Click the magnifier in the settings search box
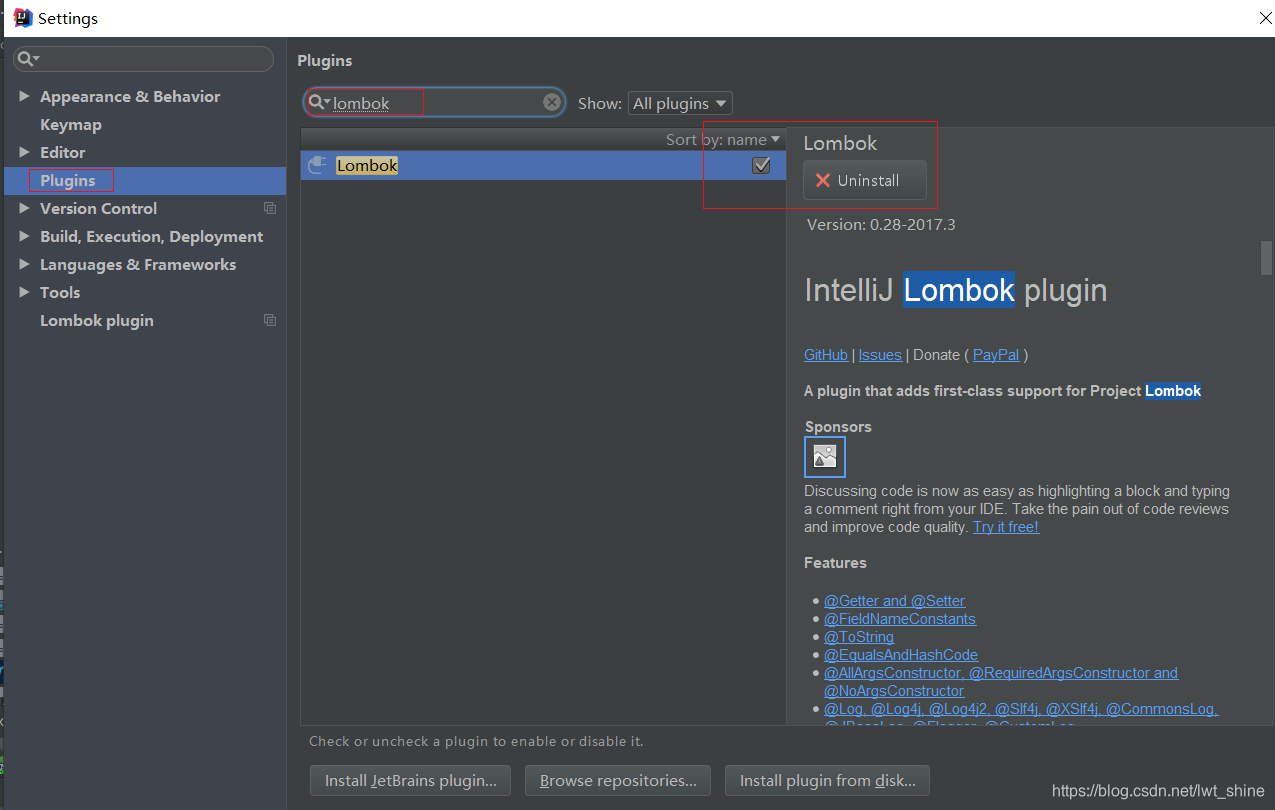Image resolution: width=1275 pixels, height=810 pixels. click(26, 59)
